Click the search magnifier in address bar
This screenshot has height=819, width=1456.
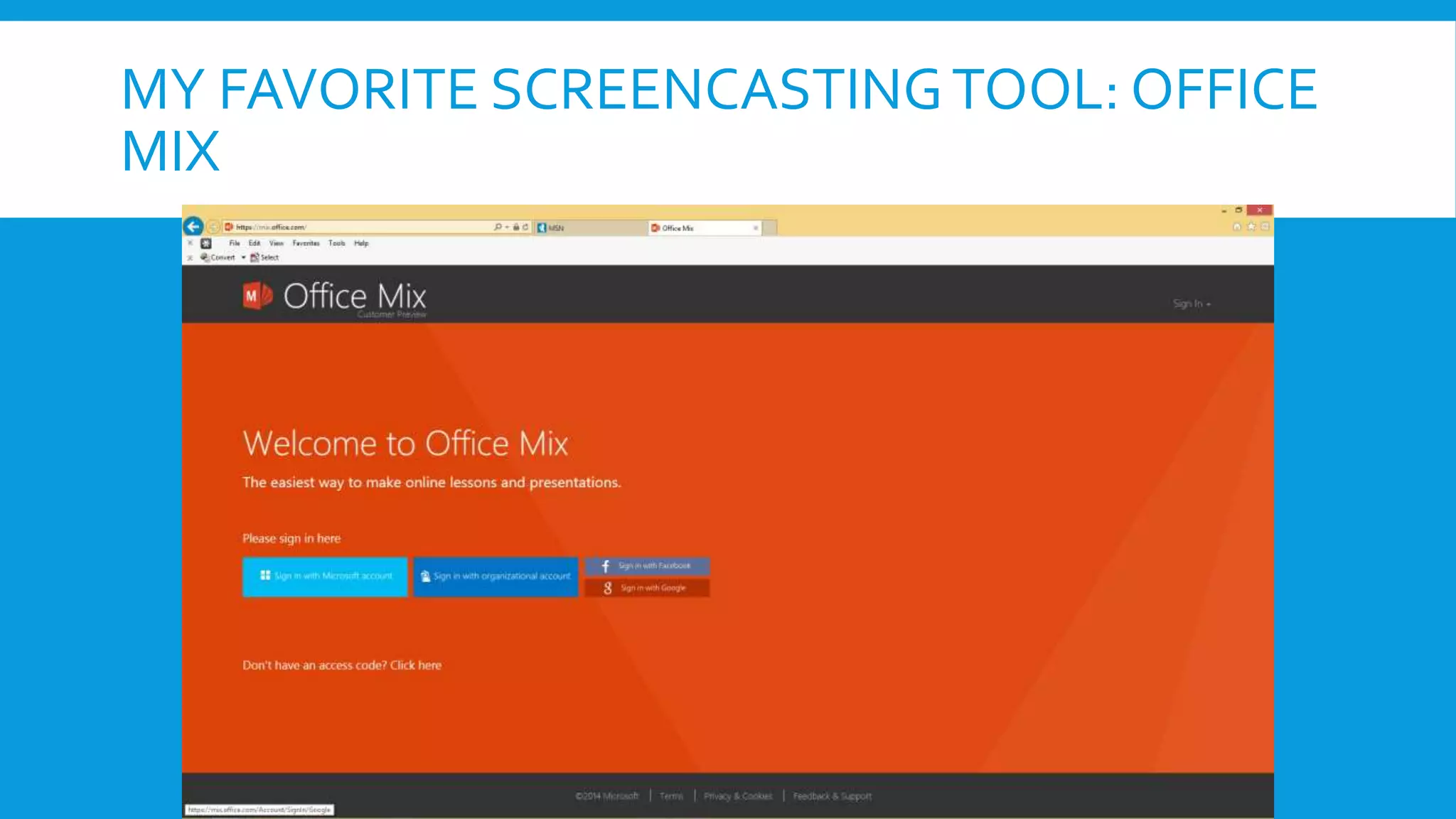tap(498, 227)
